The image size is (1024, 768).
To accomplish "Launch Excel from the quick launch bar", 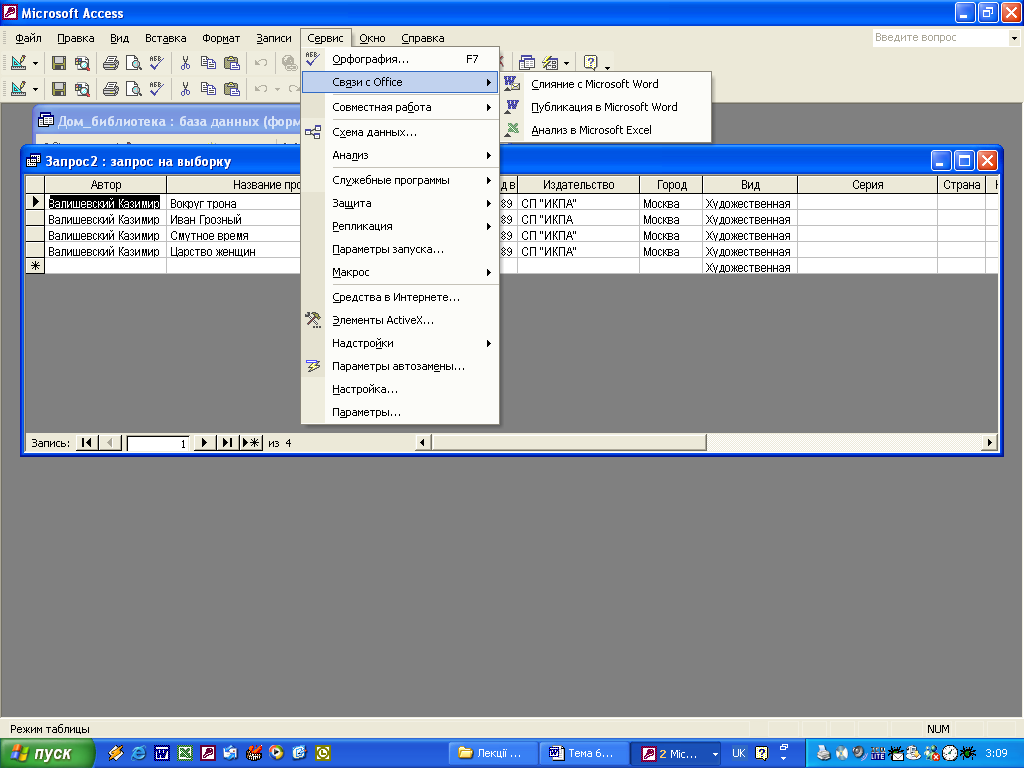I will point(185,753).
